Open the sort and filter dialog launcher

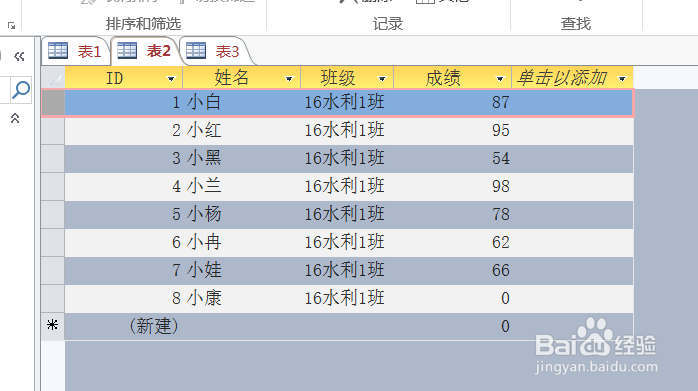(12, 25)
